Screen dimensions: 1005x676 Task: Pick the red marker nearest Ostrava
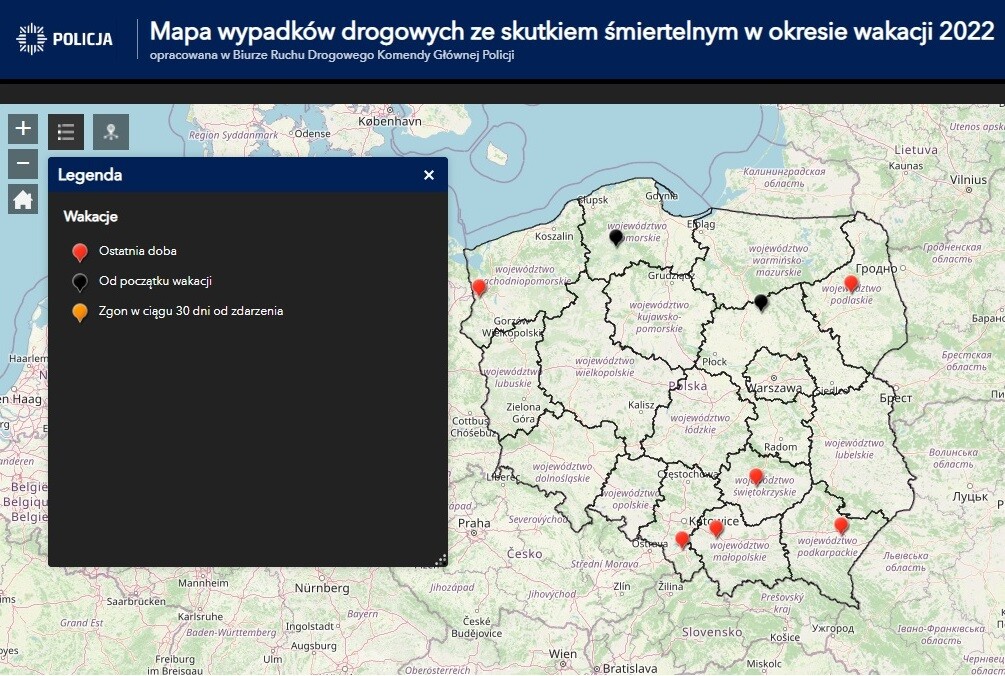pos(682,540)
